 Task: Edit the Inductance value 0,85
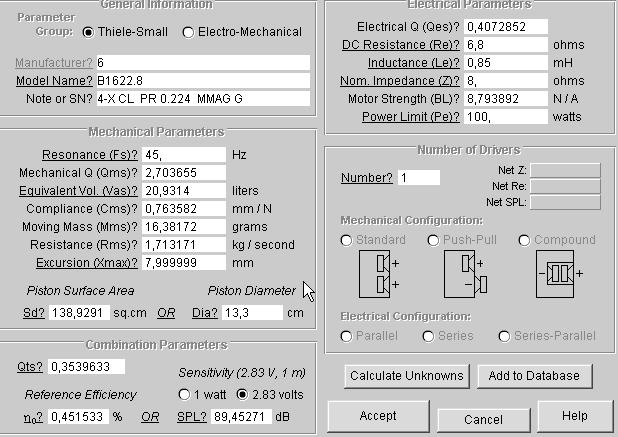(x=506, y=63)
